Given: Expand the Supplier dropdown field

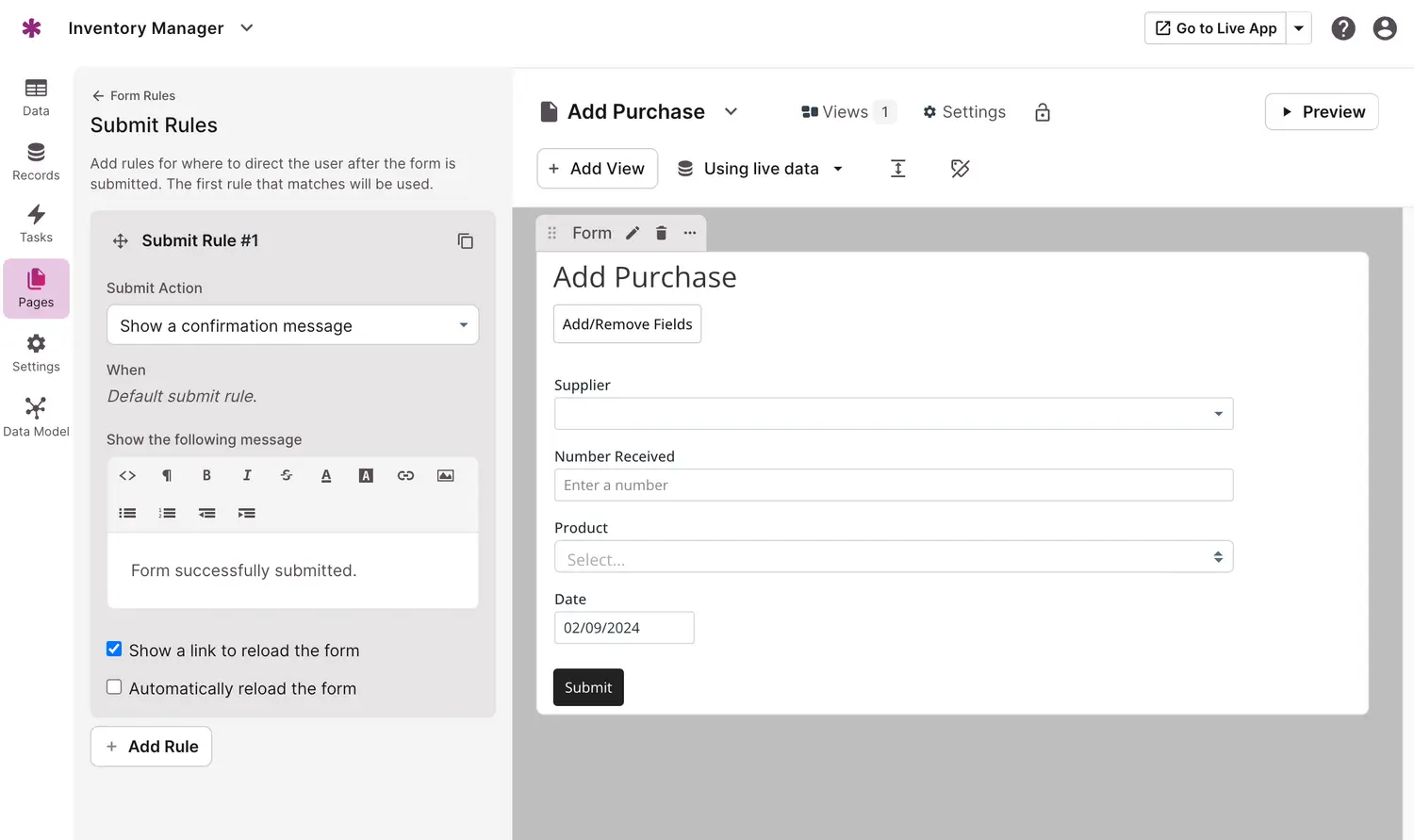Looking at the screenshot, I should pos(893,414).
